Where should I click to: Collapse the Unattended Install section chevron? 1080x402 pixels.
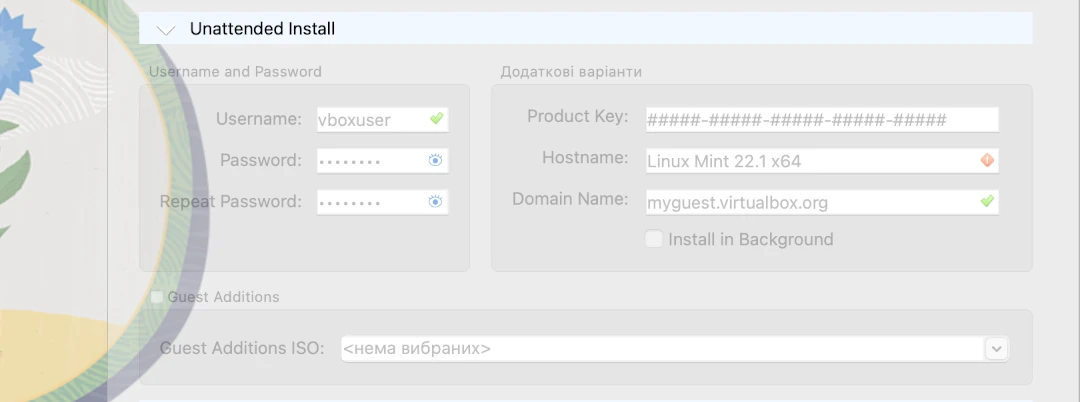[x=166, y=30]
